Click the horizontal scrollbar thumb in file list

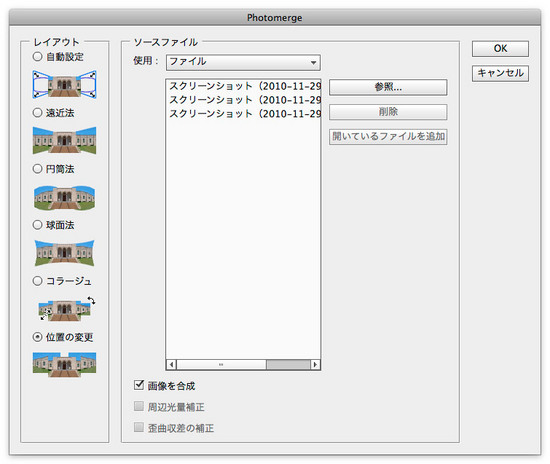(288, 364)
